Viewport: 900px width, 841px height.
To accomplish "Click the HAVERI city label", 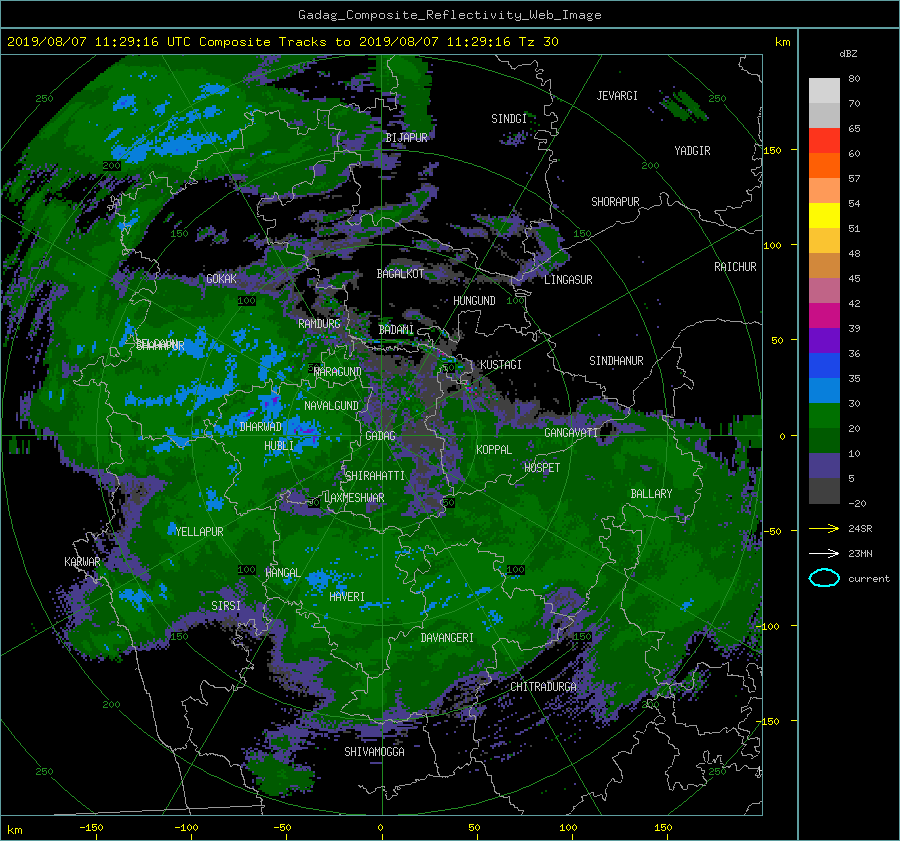I will click(x=347, y=597).
